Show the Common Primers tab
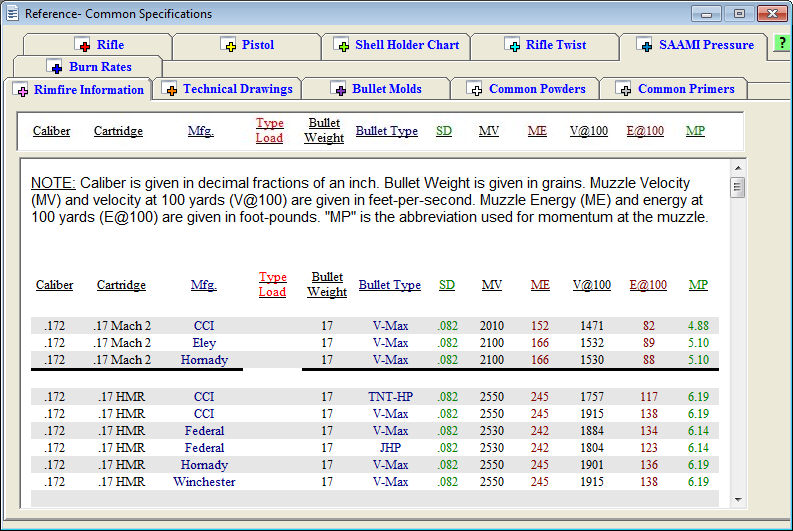The image size is (793, 531). point(674,89)
